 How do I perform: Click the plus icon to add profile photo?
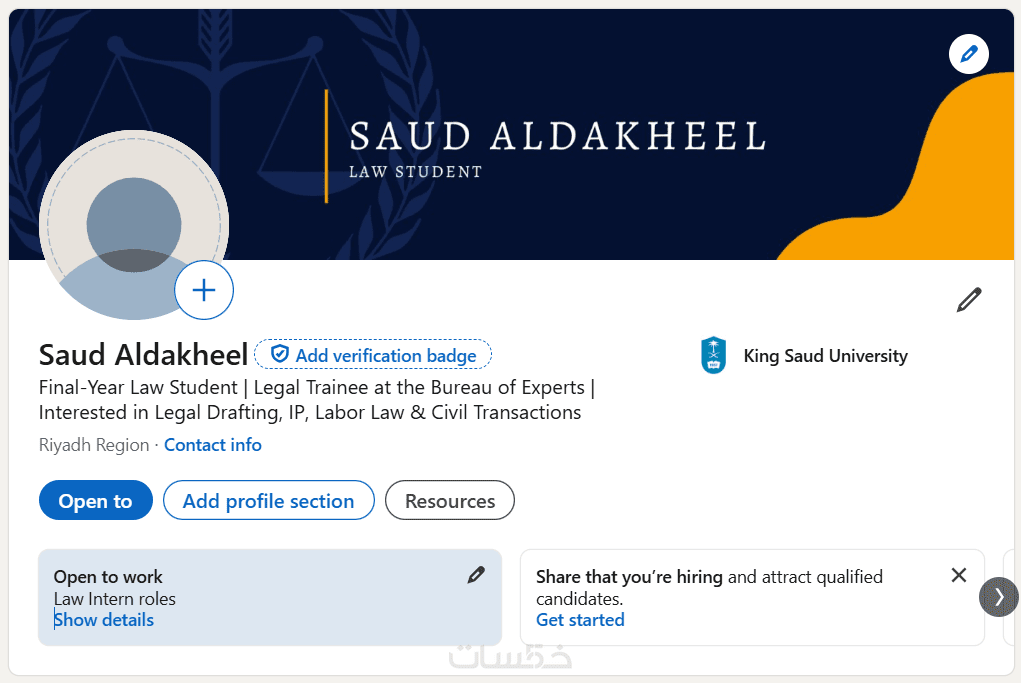coord(204,291)
